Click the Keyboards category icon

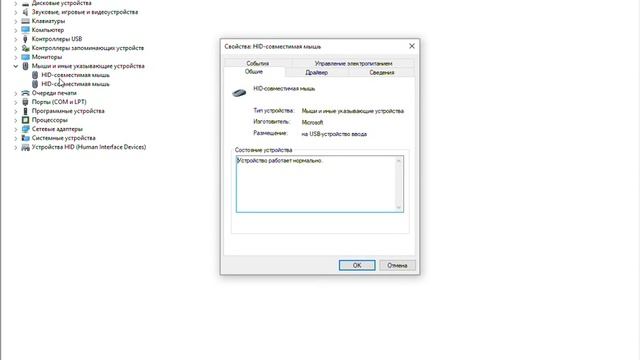[25, 21]
